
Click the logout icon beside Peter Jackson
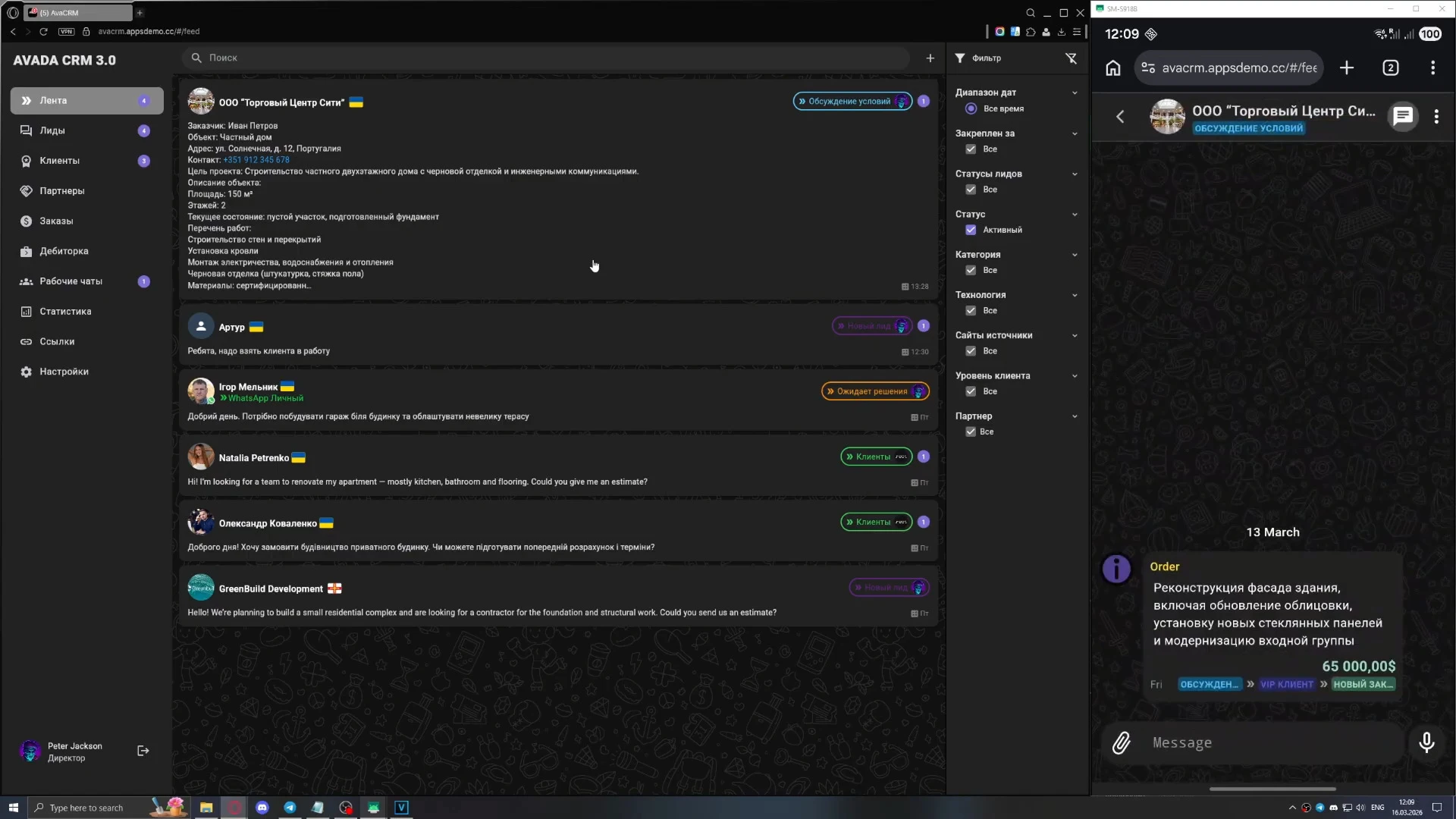pyautogui.click(x=143, y=751)
